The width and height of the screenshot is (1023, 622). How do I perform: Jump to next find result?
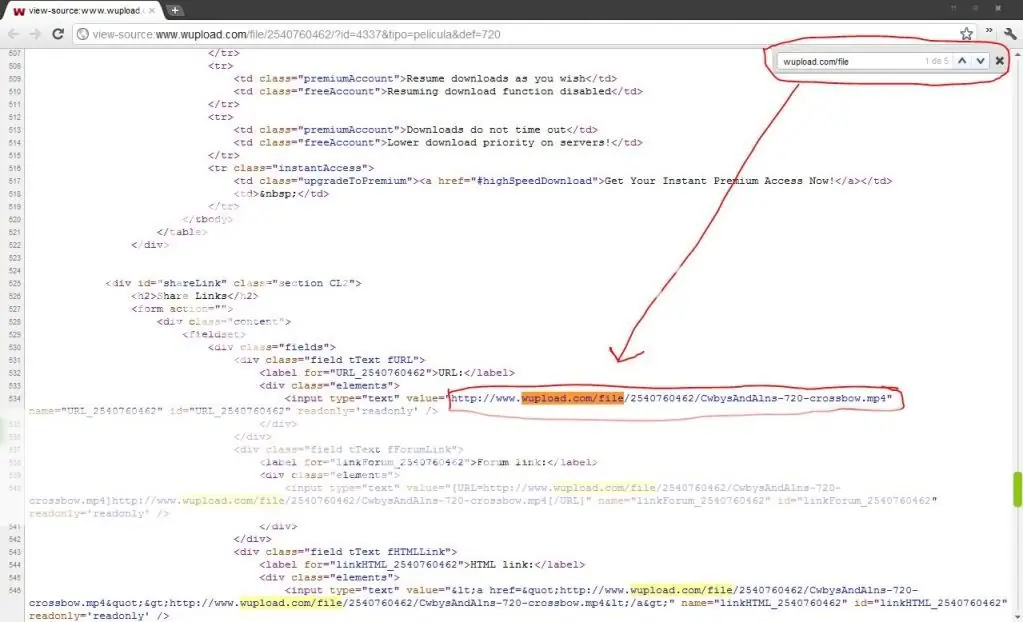[x=980, y=61]
